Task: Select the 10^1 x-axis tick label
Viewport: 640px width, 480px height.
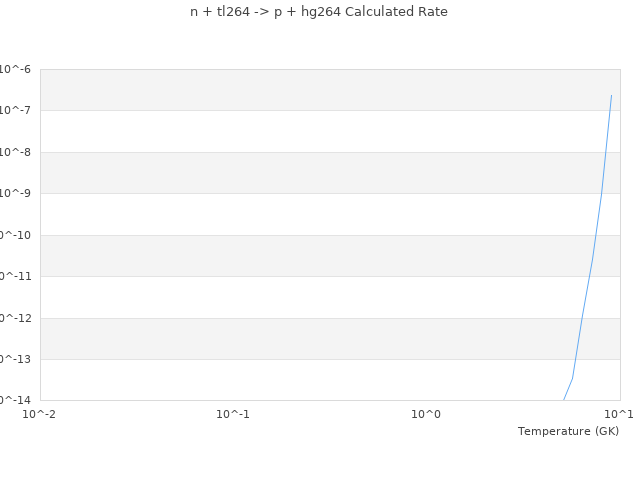Action: tap(618, 413)
